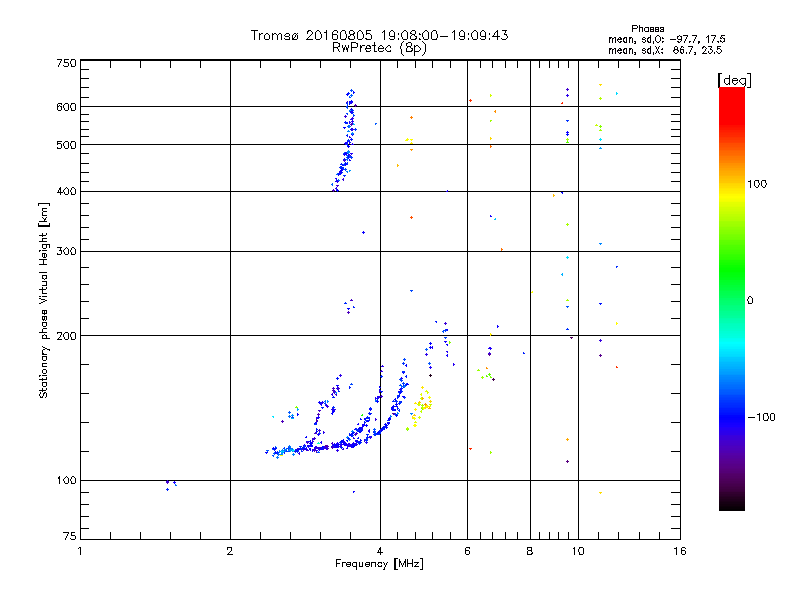This screenshot has width=800, height=600.
Task: Click the x-axis tick label '6'
Action: [467, 551]
